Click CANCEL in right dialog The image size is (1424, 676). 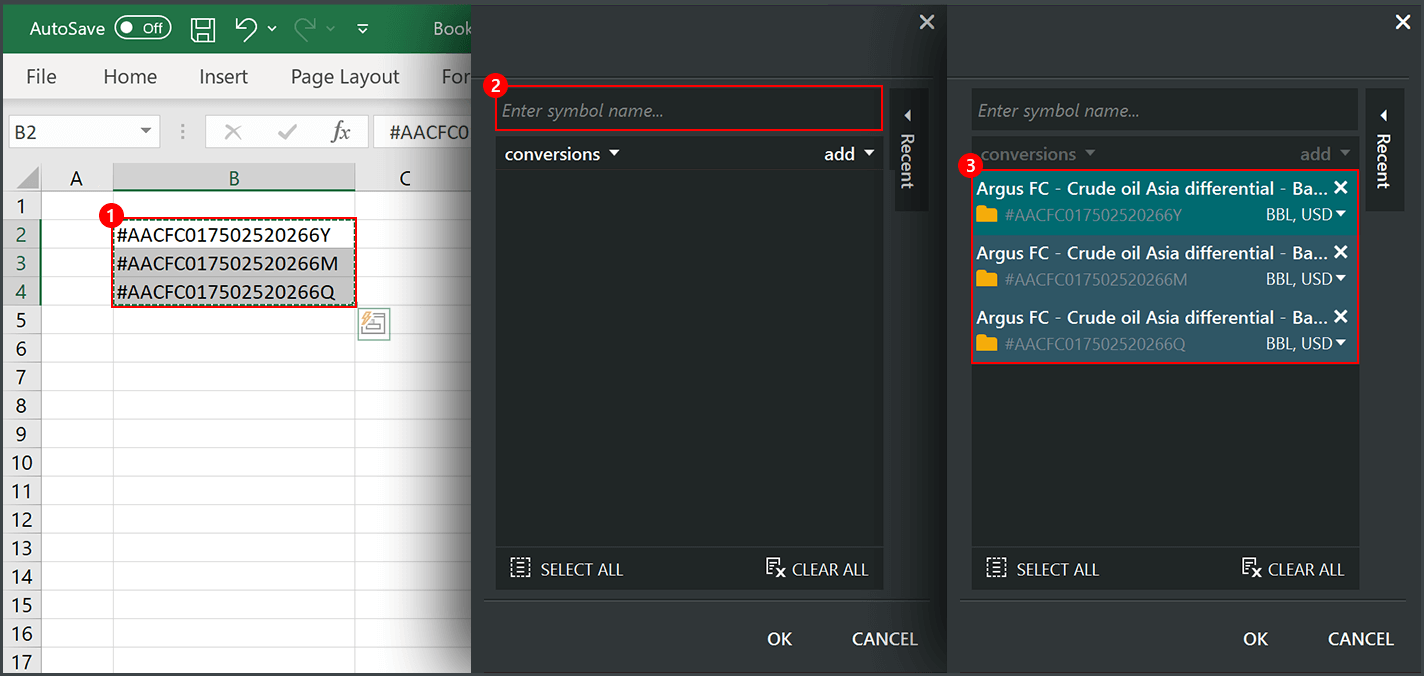click(1361, 639)
